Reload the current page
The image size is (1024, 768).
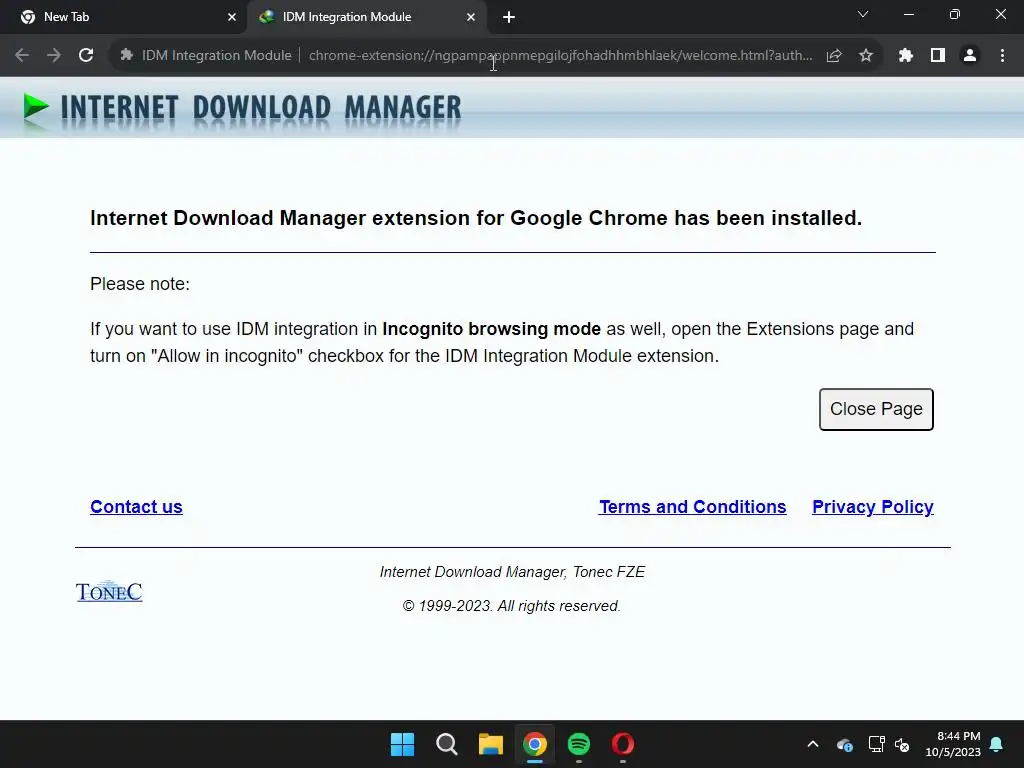click(x=86, y=56)
